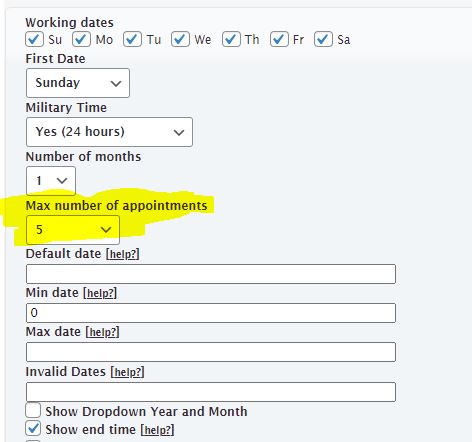Focus the Max date text box
This screenshot has height=442, width=472.
point(211,352)
